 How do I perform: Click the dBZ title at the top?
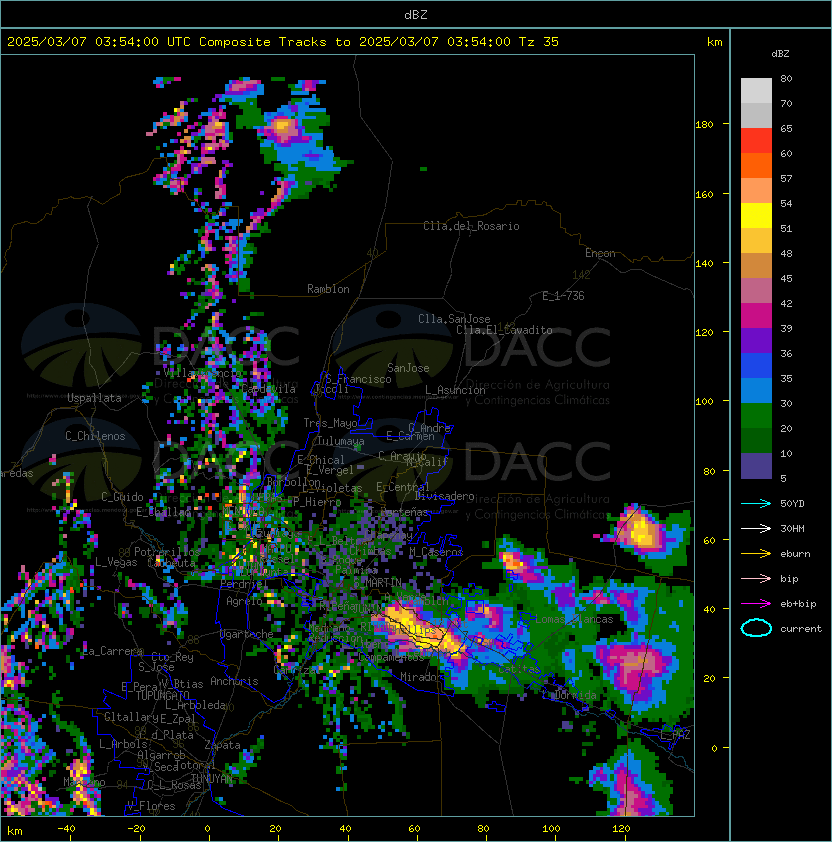[416, 15]
